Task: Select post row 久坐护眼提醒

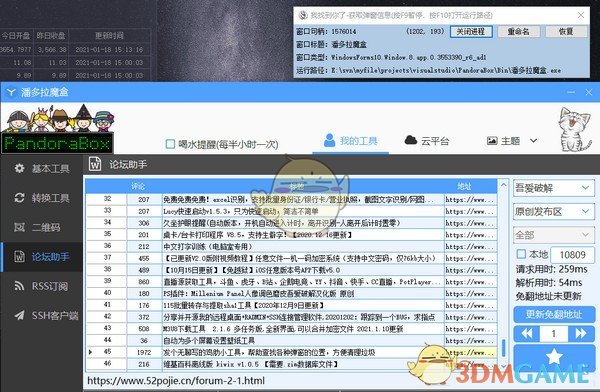Action: (292, 223)
